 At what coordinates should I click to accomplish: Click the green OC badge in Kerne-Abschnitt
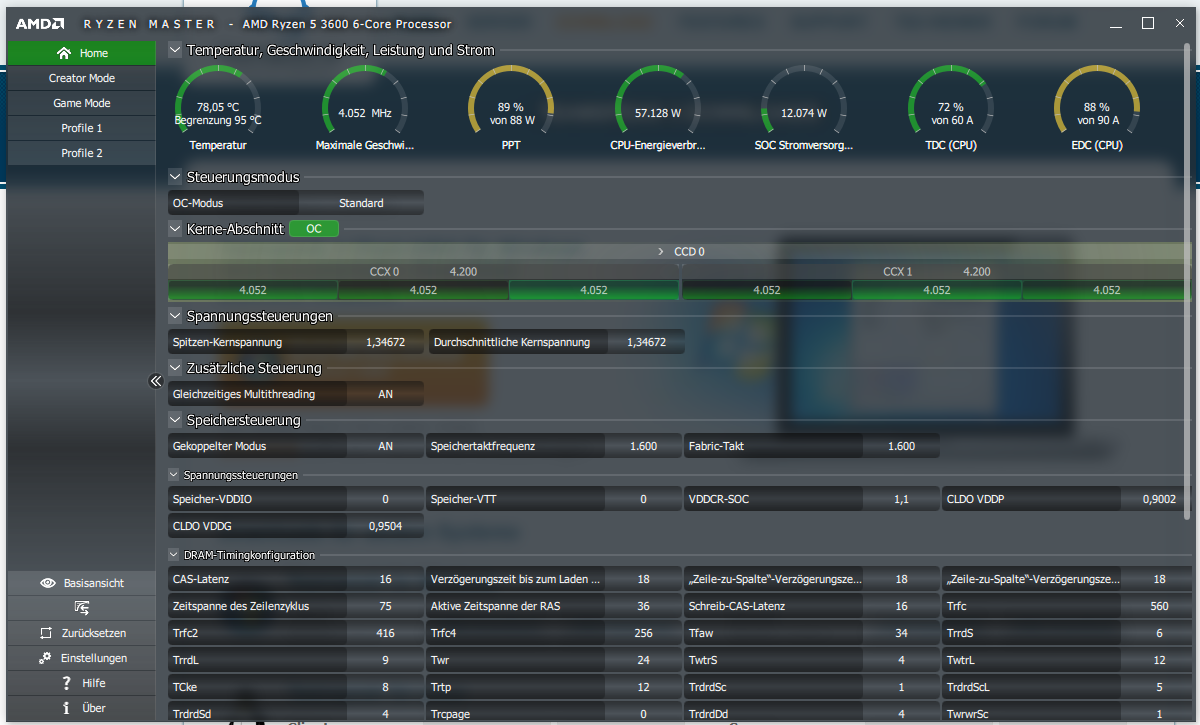pyautogui.click(x=314, y=229)
